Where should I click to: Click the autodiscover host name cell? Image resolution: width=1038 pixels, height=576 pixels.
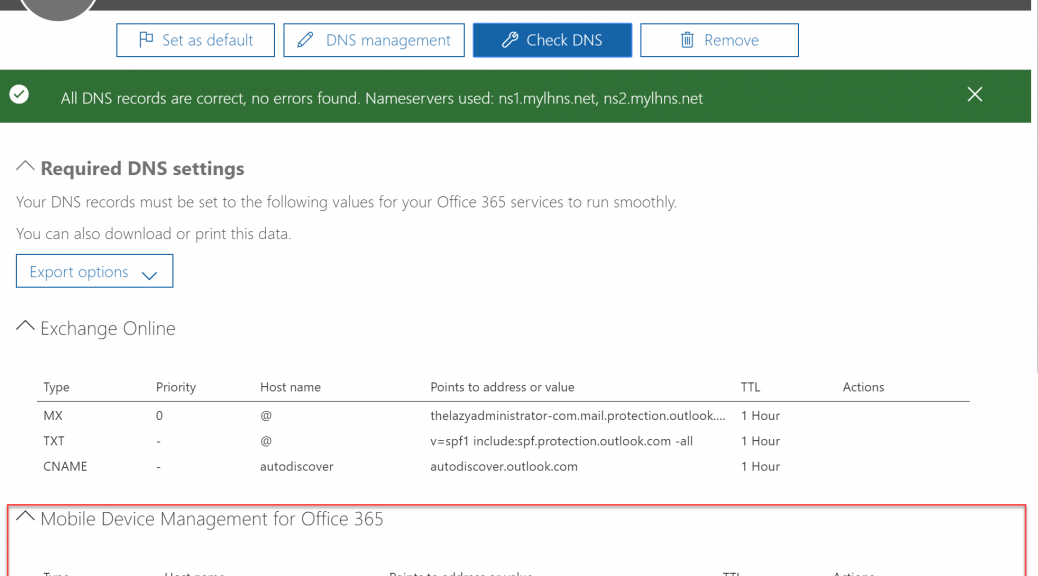(x=297, y=466)
